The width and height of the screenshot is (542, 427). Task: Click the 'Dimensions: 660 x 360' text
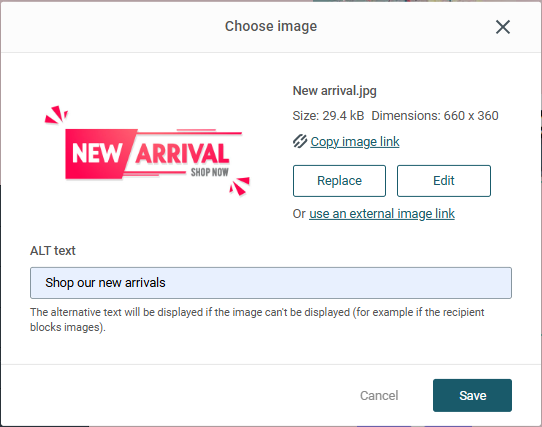click(x=434, y=115)
